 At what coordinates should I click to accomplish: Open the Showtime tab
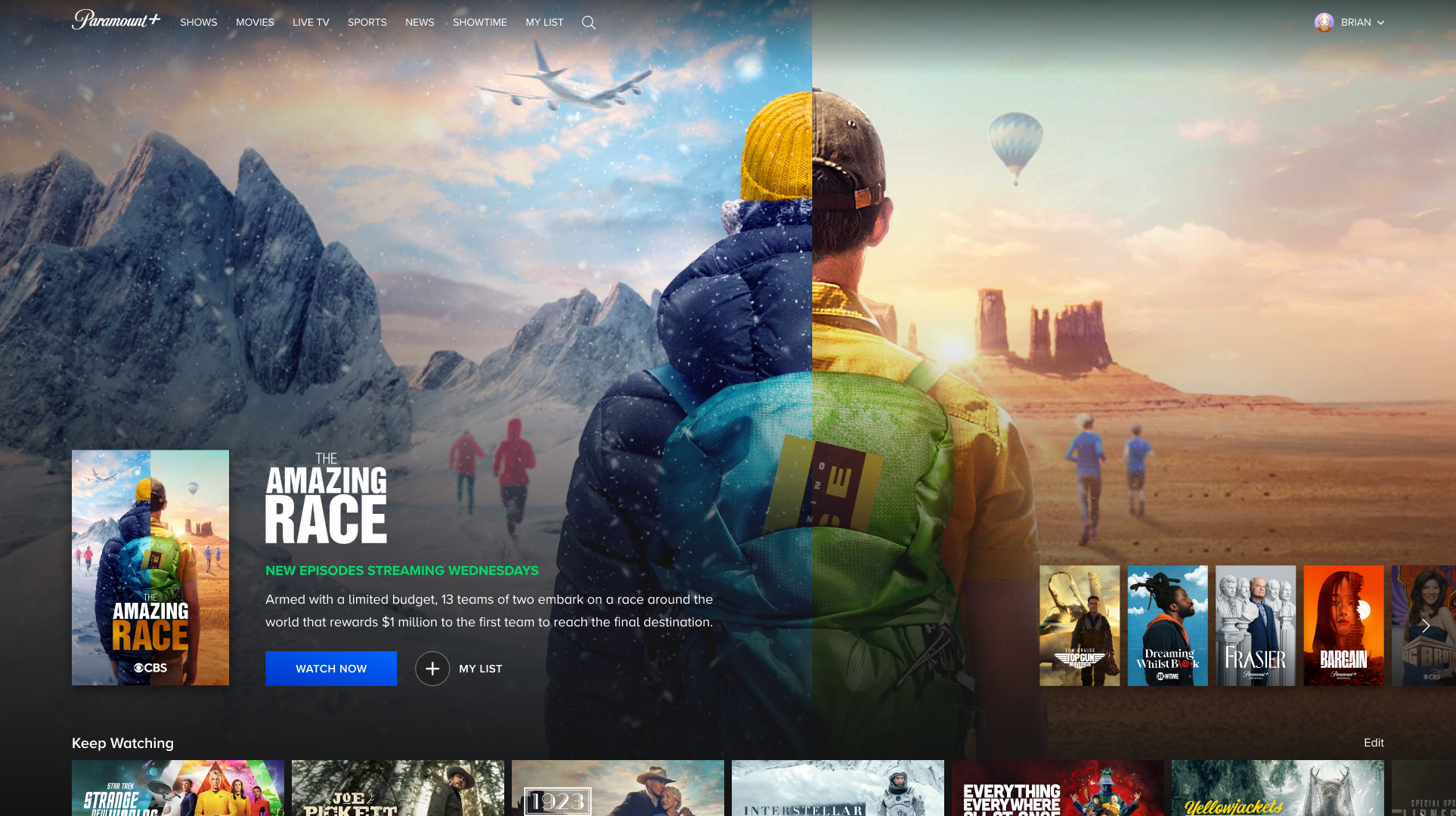pos(479,23)
